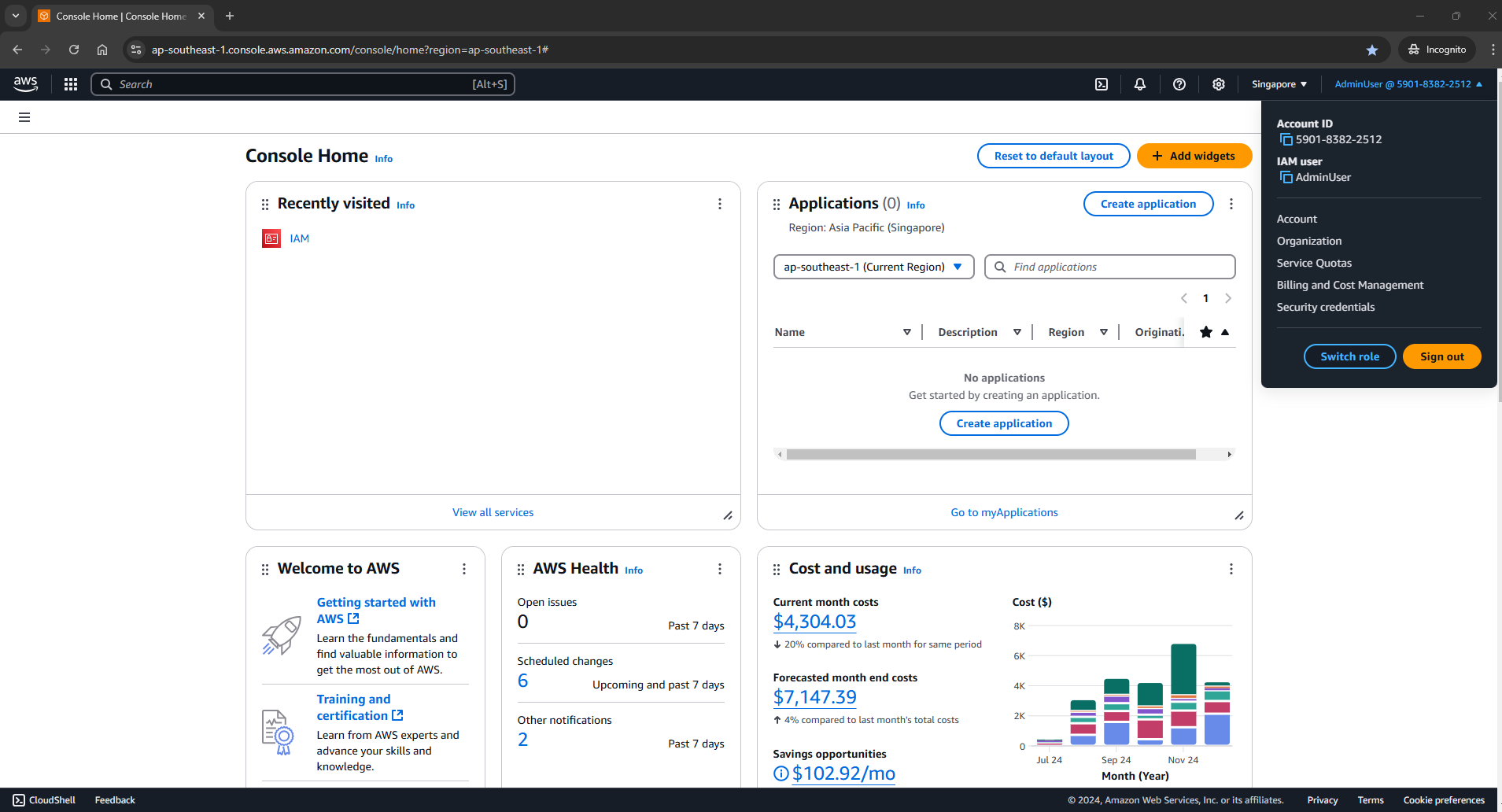1502x812 pixels.
Task: Click Reset to default layout
Action: pos(1054,156)
